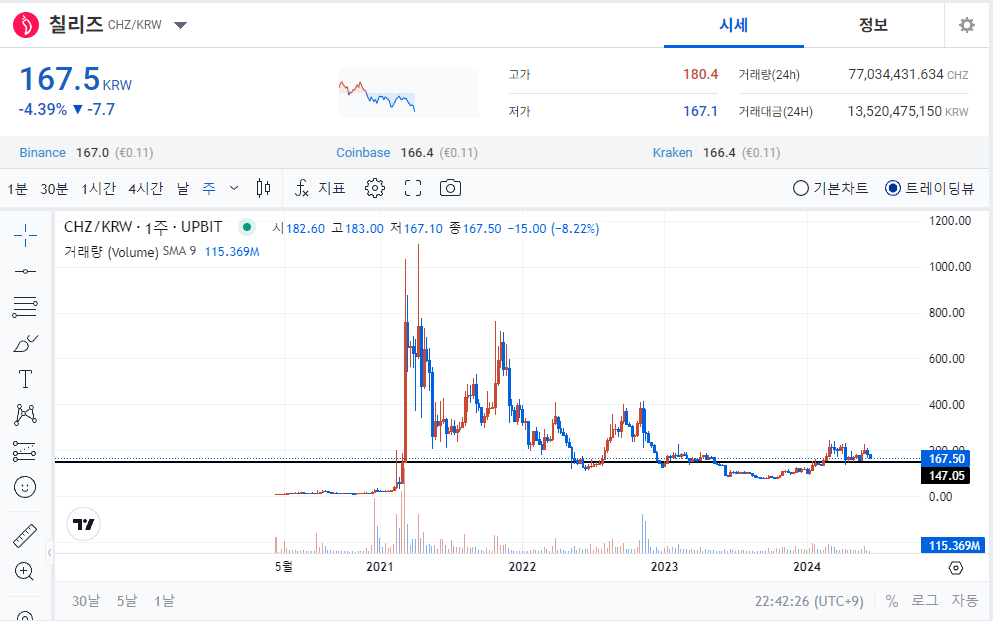This screenshot has height=621, width=993.
Task: Click the green market status dot
Action: 246,227
